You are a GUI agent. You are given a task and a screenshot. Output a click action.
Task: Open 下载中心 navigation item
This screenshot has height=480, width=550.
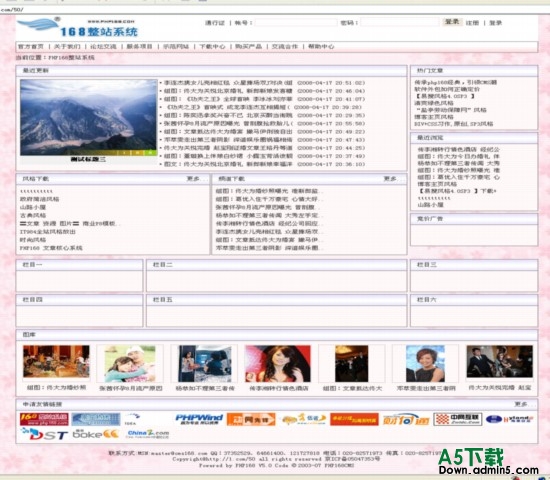213,46
